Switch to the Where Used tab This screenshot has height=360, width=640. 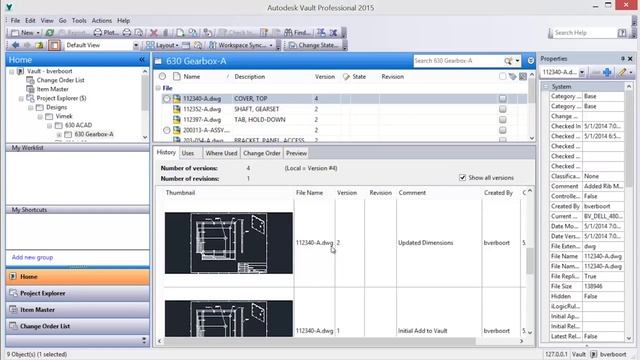[x=221, y=153]
